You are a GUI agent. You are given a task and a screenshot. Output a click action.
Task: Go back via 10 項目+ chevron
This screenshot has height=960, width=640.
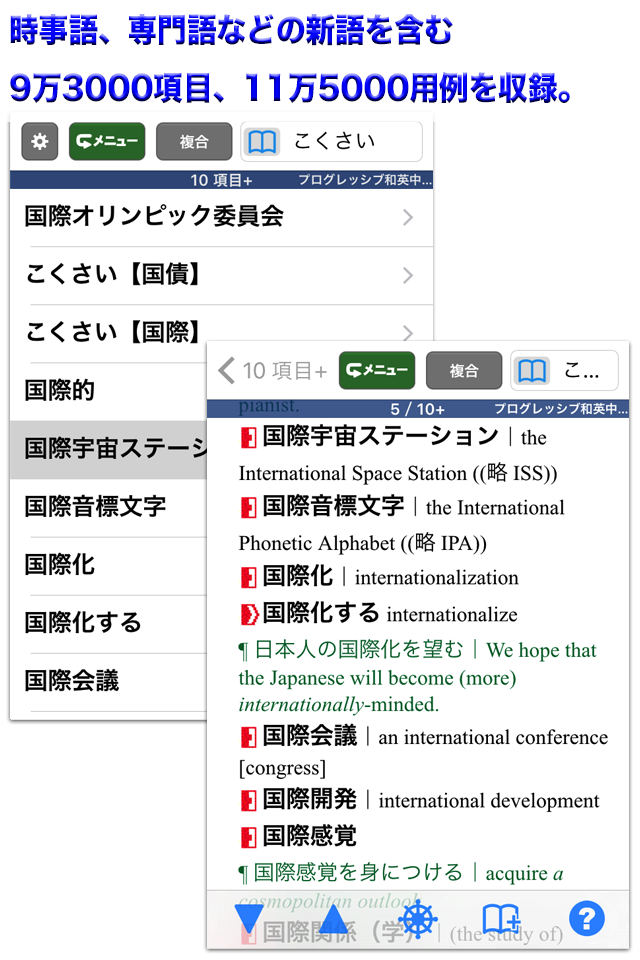tap(273, 371)
